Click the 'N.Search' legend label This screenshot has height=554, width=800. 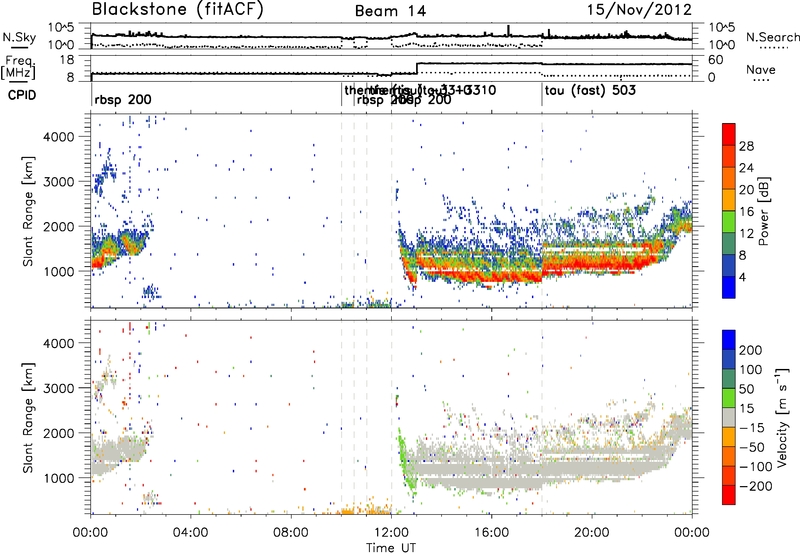[x=772, y=37]
